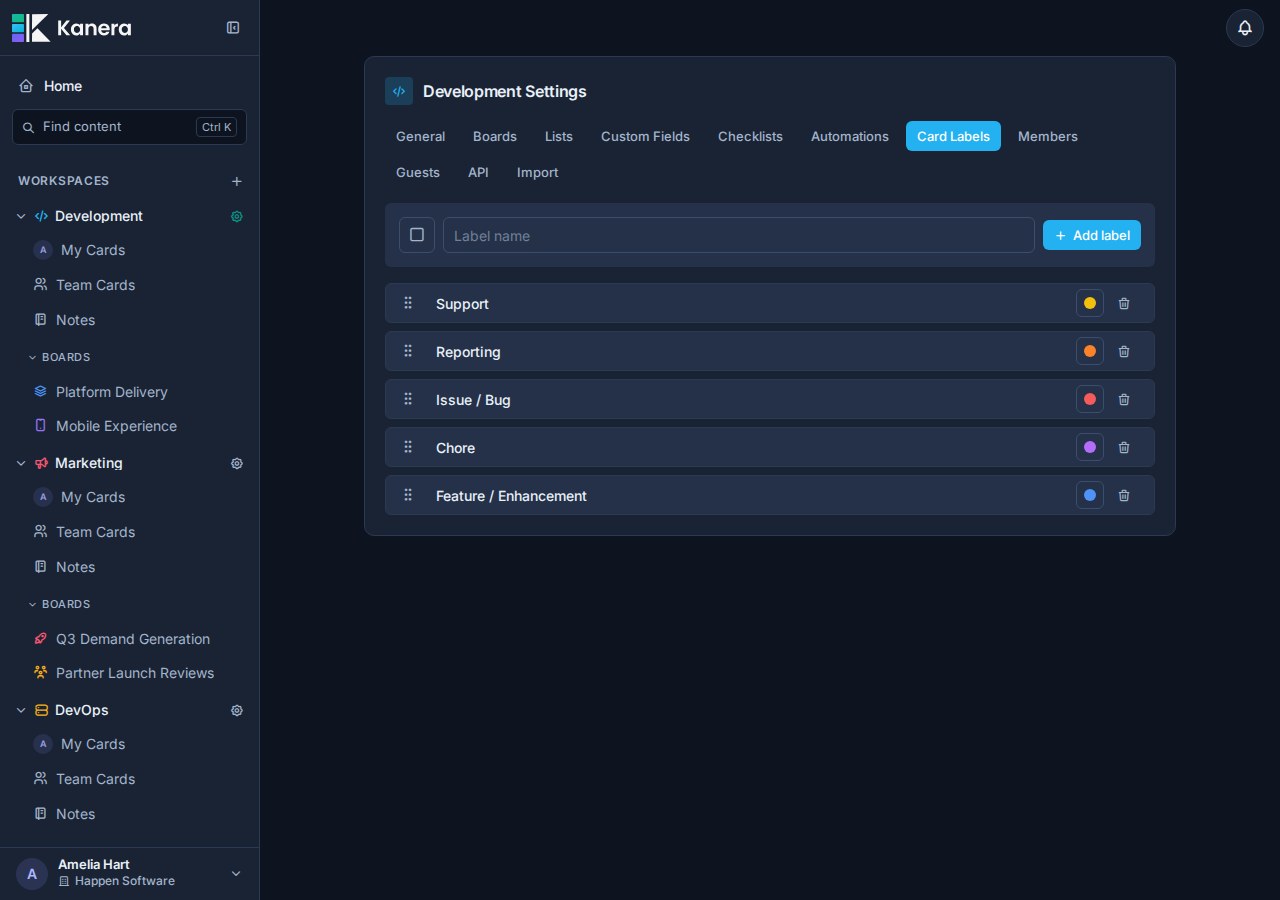This screenshot has height=900, width=1280.
Task: Open Amelia Hart account menu chevron
Action: (236, 874)
